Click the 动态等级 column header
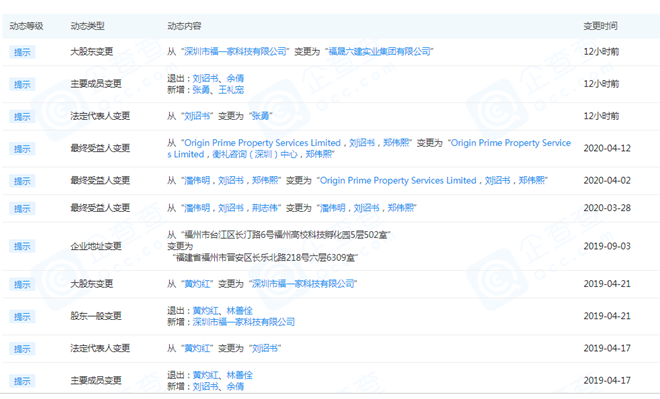Screen dimensions: 660x399 tap(26, 26)
